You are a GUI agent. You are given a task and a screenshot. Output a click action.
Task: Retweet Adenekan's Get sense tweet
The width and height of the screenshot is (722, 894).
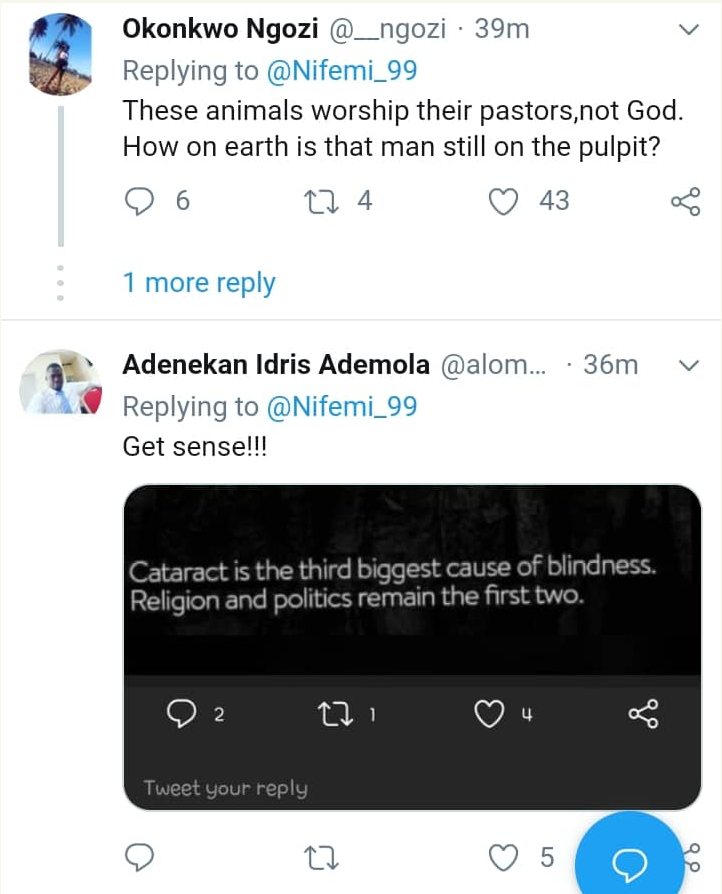[323, 857]
